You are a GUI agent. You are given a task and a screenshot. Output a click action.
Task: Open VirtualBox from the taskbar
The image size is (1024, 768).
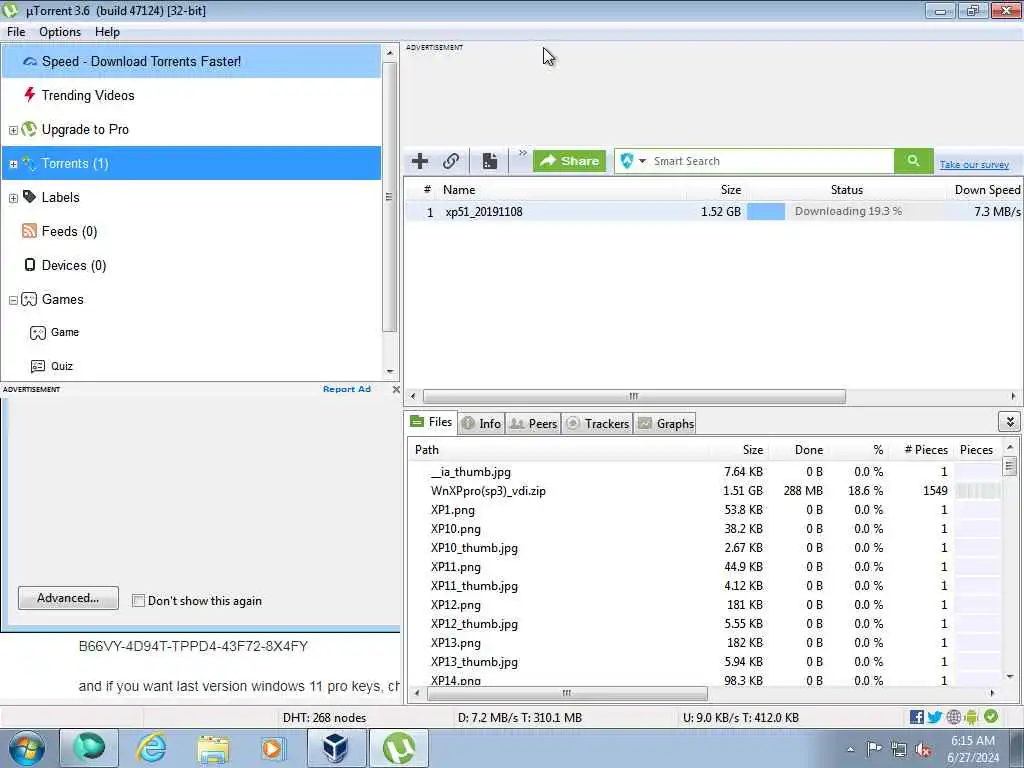coord(336,748)
